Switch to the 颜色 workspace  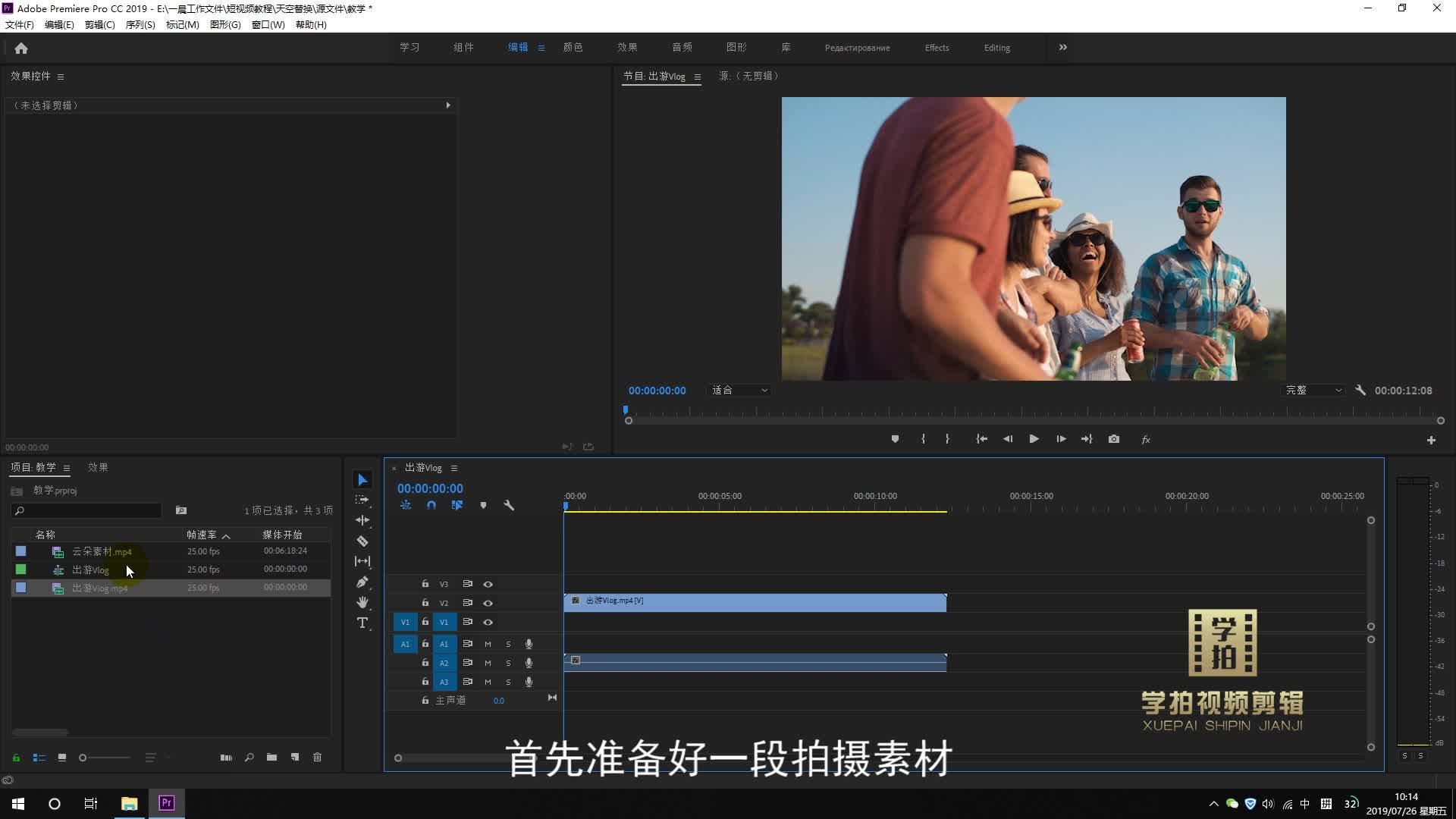pyautogui.click(x=573, y=47)
